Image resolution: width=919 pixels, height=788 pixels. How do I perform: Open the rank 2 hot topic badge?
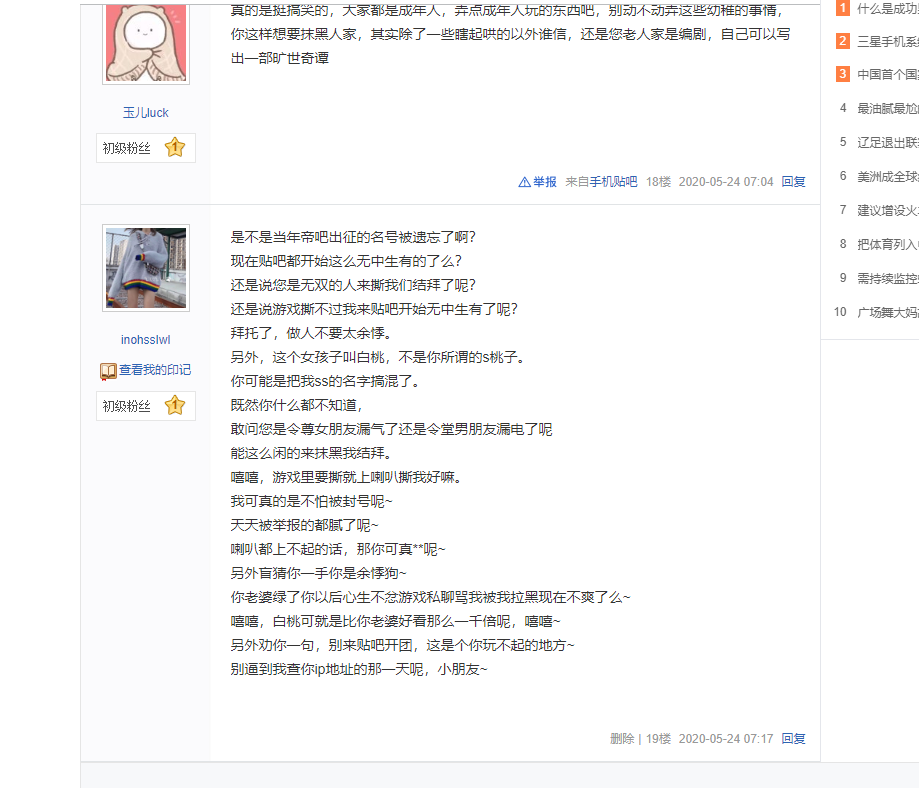point(843,41)
